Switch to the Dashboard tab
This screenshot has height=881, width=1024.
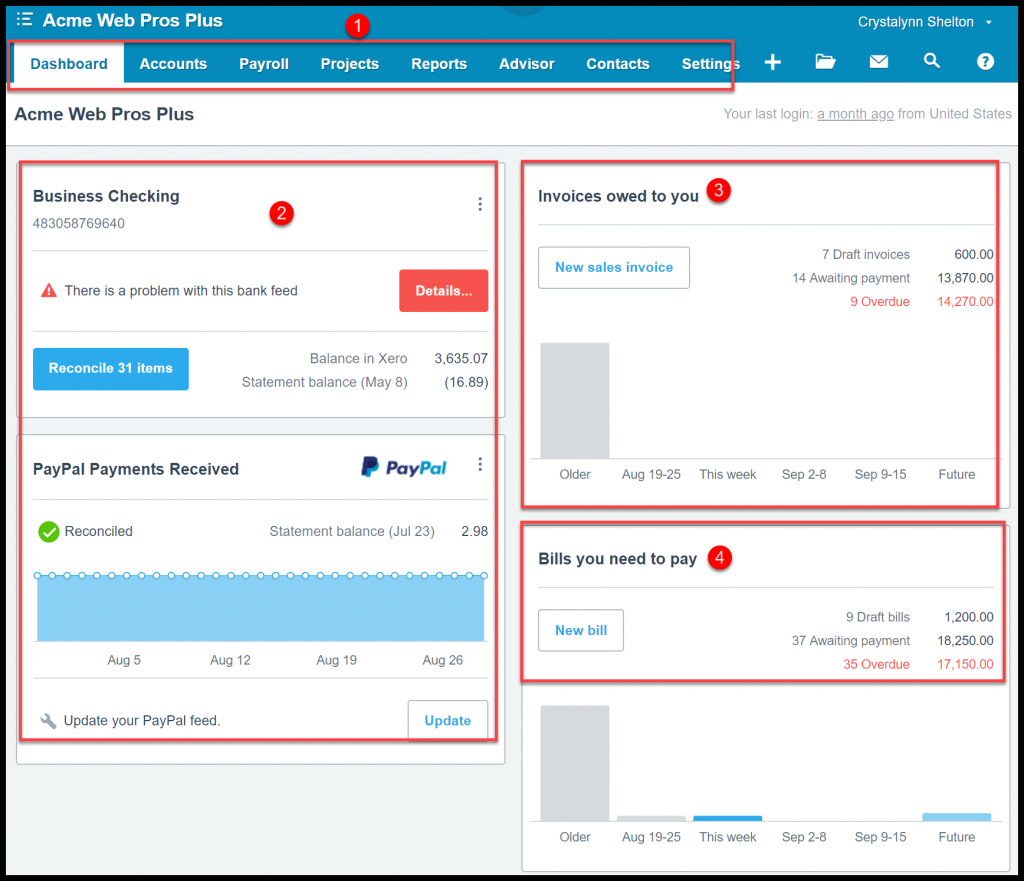69,64
